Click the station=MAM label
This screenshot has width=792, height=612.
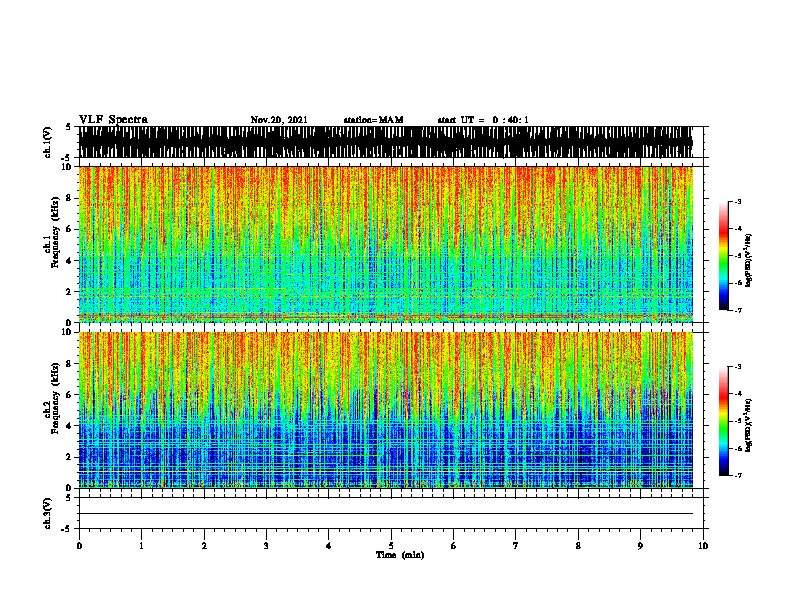pyautogui.click(x=373, y=120)
